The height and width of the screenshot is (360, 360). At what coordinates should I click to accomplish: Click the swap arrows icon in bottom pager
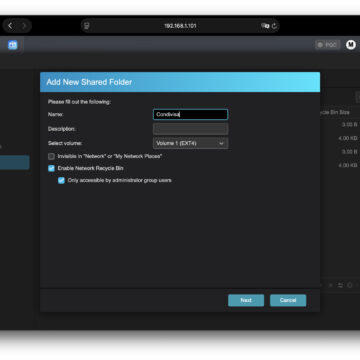(x=340, y=285)
